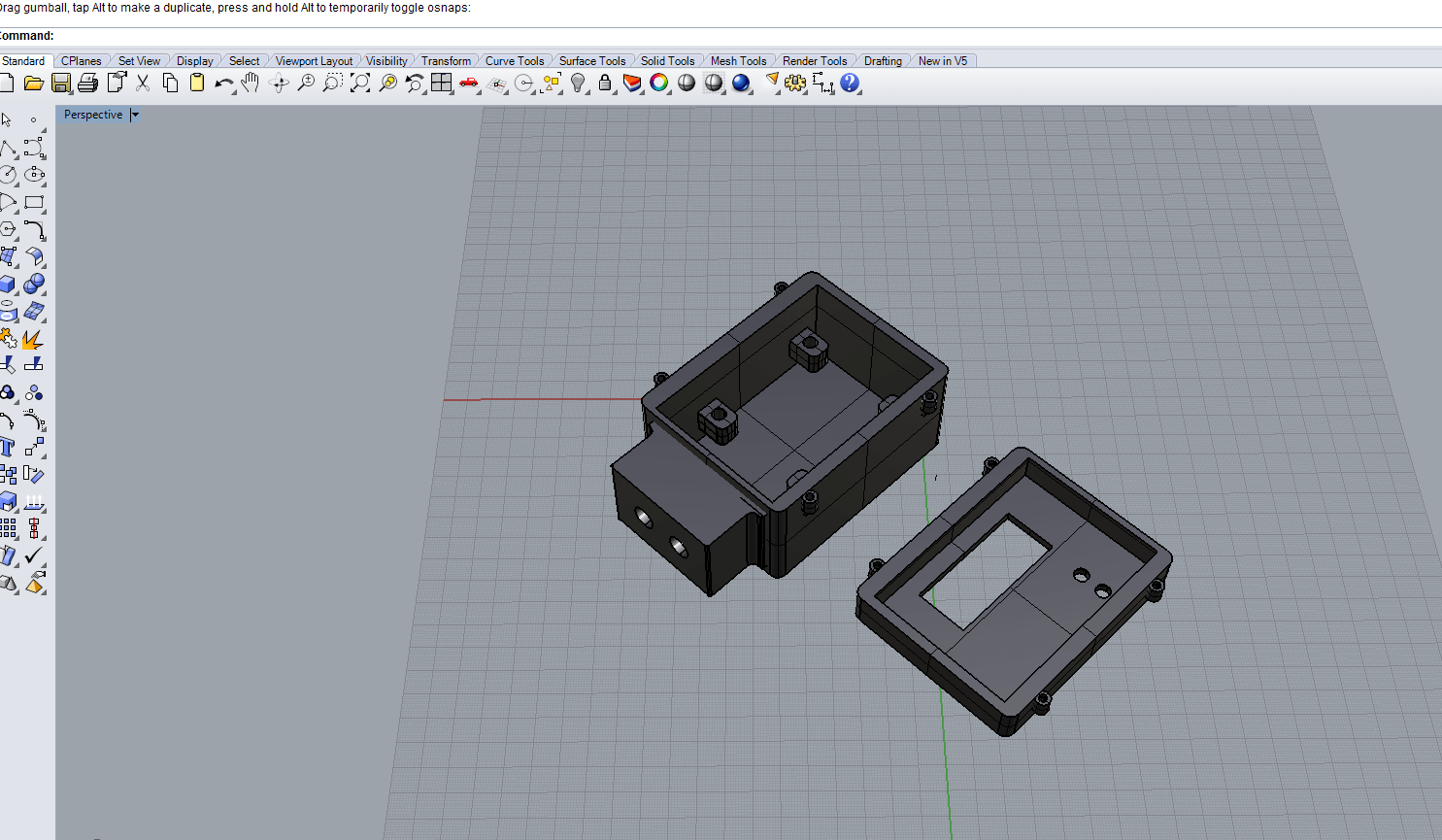1442x840 pixels.
Task: Click the Join puzzle-piece icon
Action: (8, 339)
